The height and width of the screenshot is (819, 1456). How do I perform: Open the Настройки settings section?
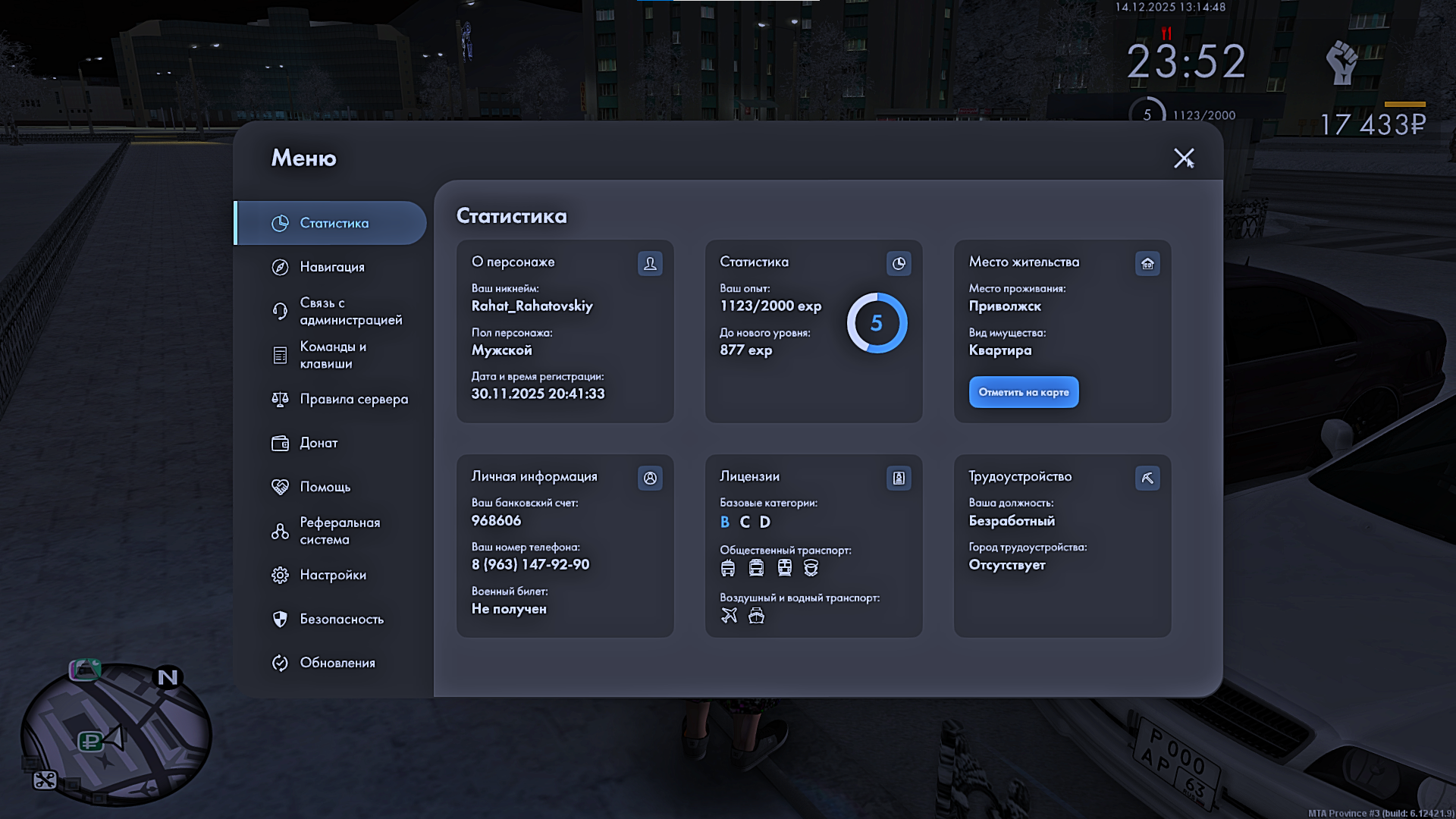[332, 575]
